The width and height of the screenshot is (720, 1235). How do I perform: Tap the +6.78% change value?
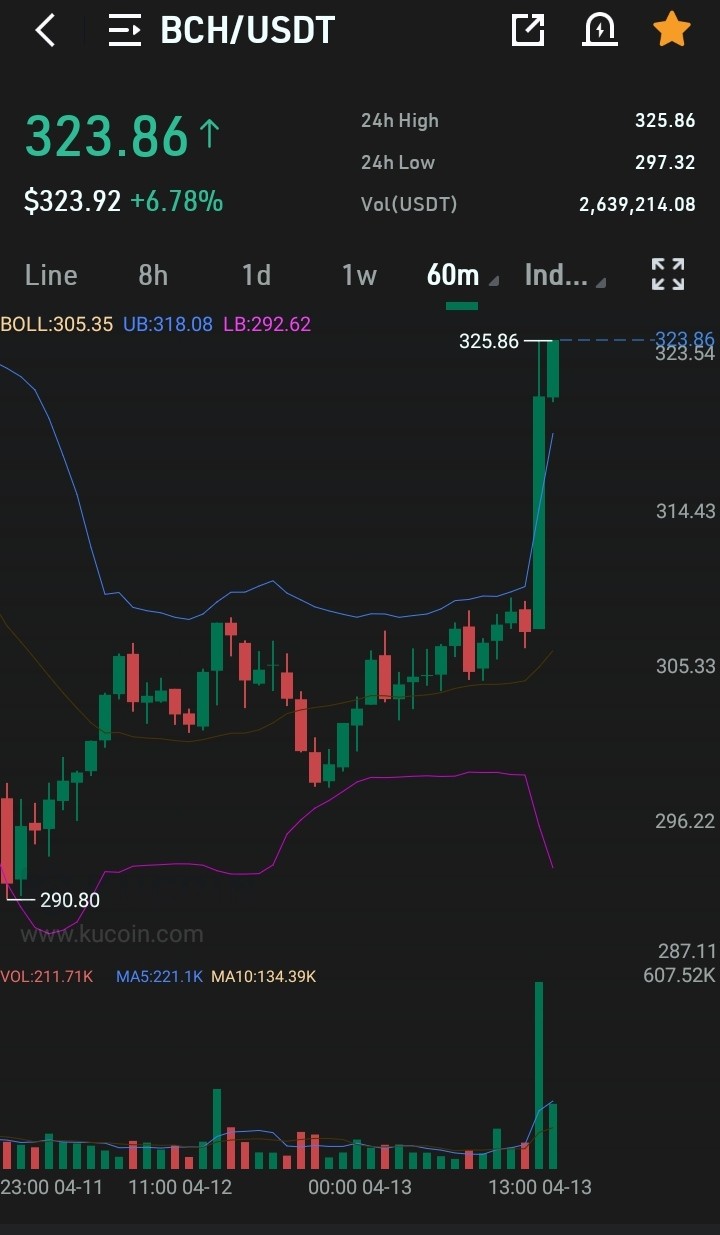(177, 201)
